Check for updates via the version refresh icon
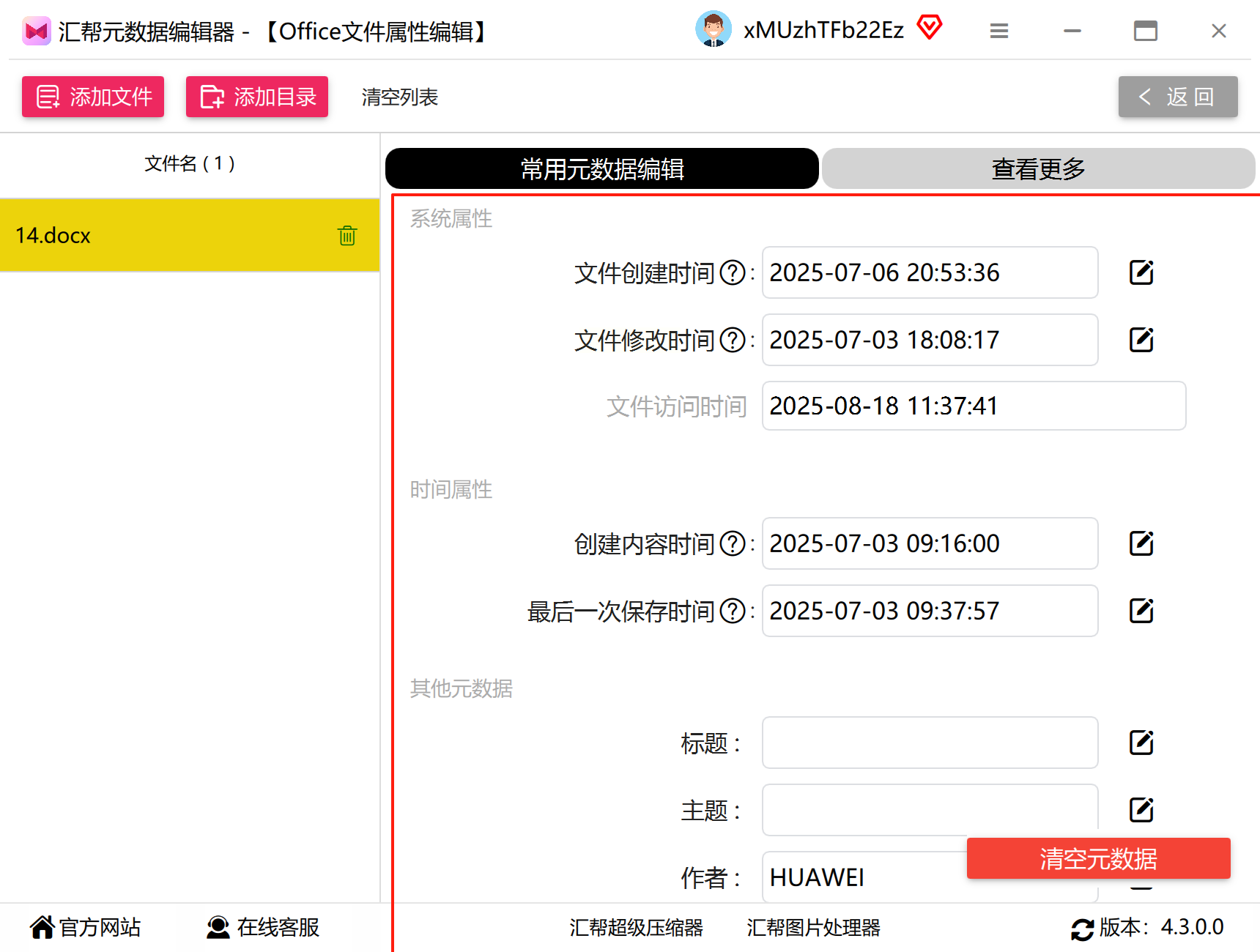The image size is (1260, 952). tap(1082, 929)
